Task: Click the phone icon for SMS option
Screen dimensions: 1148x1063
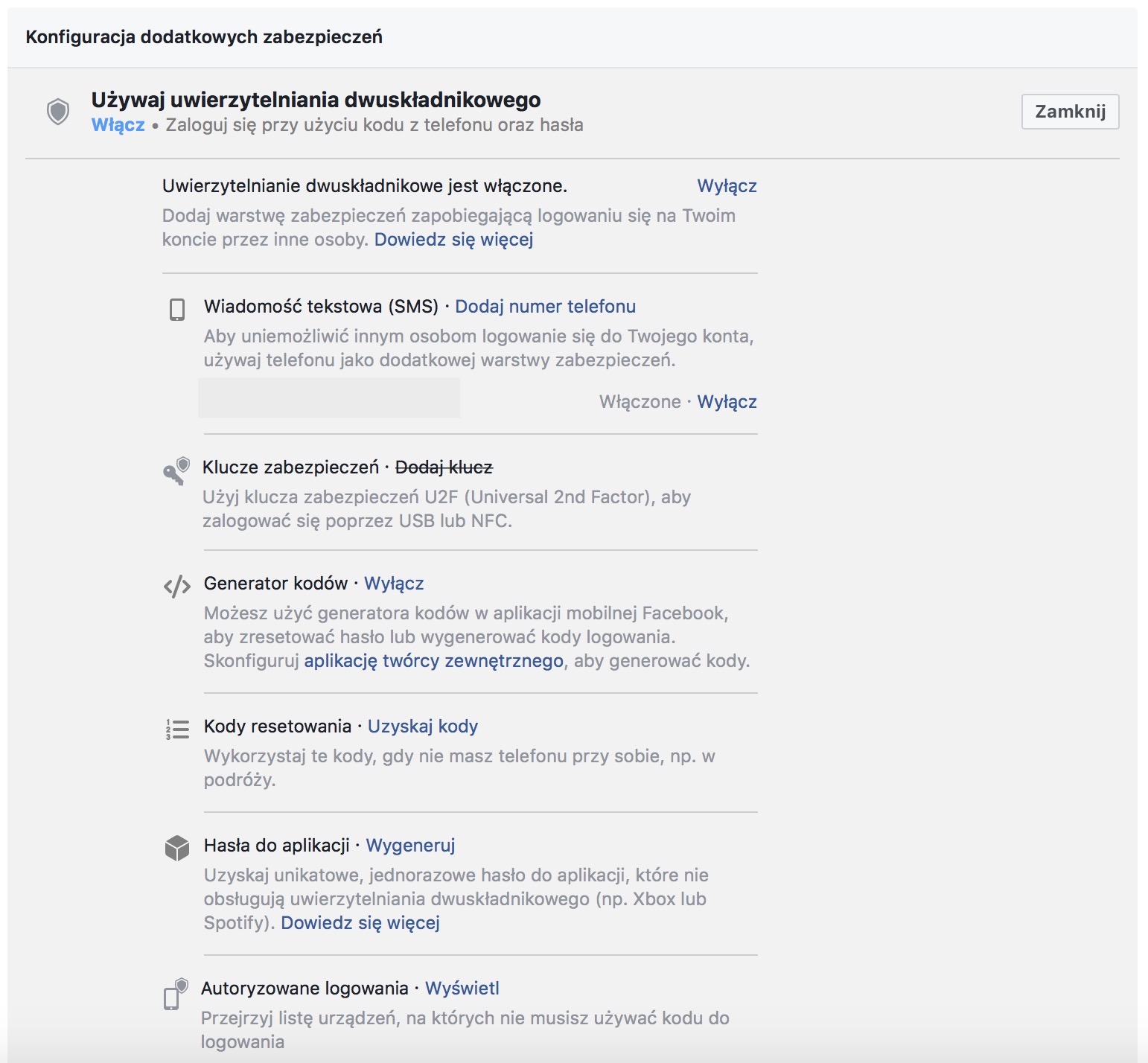Action: (x=177, y=309)
